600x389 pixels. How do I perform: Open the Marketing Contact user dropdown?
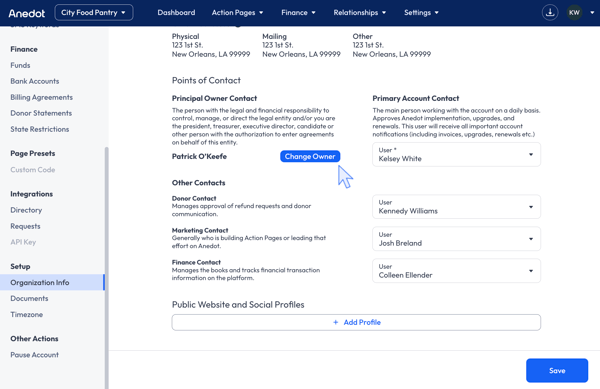(x=456, y=239)
